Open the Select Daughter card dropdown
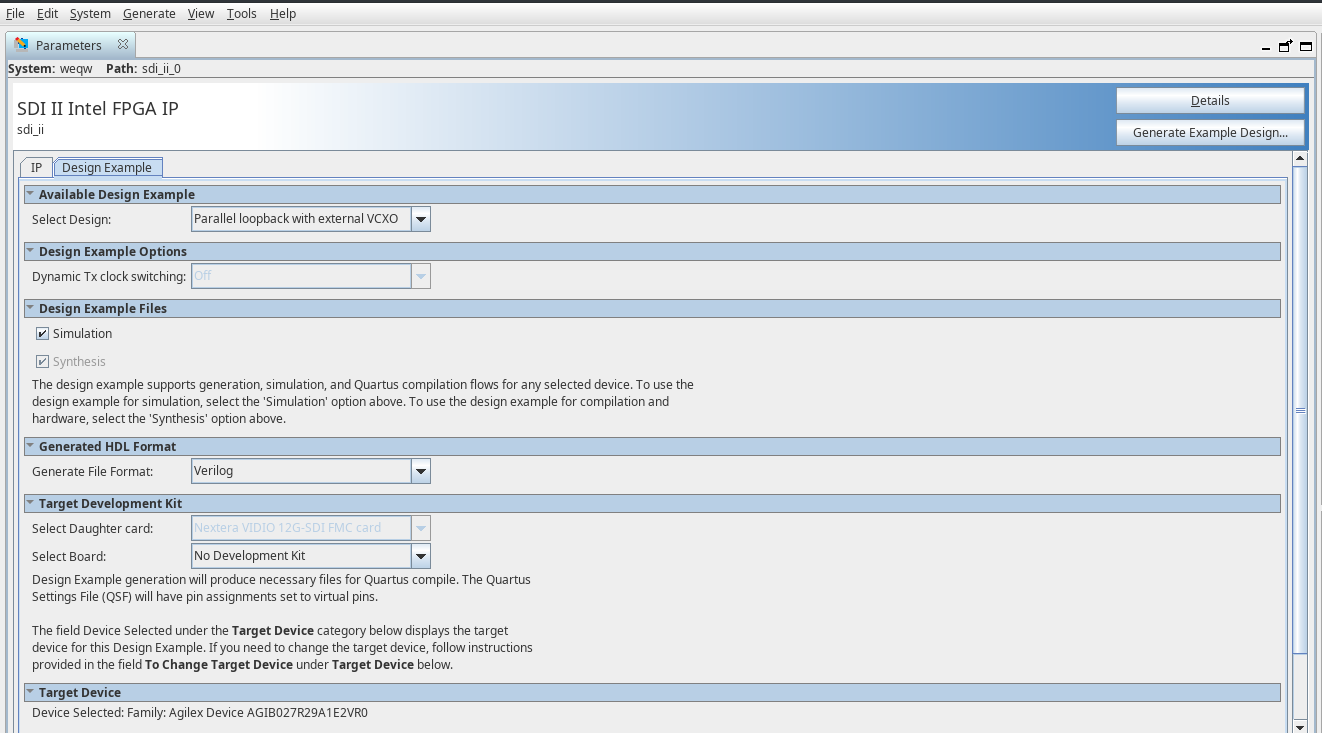Image resolution: width=1322 pixels, height=733 pixels. 421,528
